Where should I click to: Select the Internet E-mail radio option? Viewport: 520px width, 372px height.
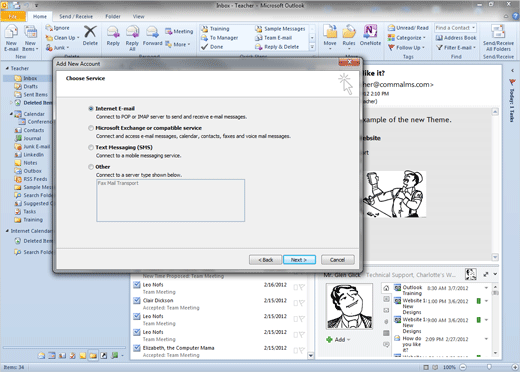pyautogui.click(x=91, y=109)
